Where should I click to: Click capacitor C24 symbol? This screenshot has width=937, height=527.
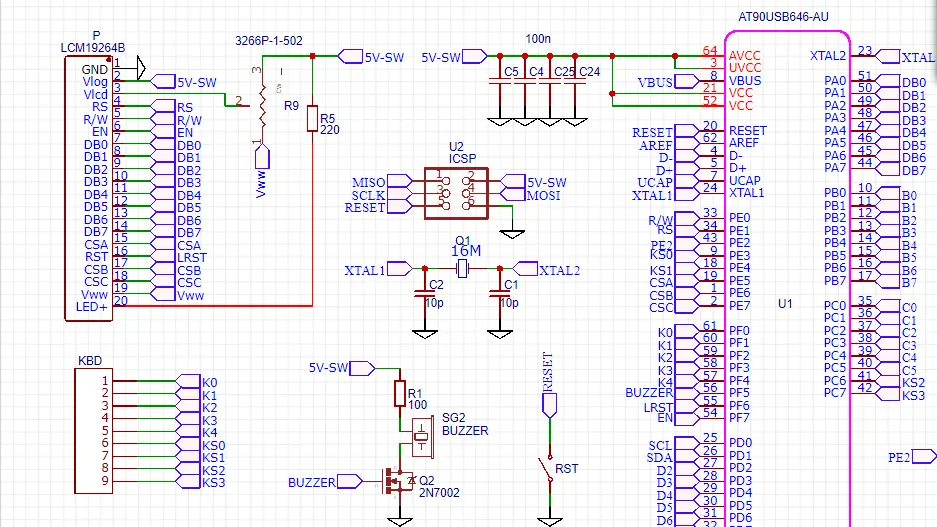(x=575, y=81)
